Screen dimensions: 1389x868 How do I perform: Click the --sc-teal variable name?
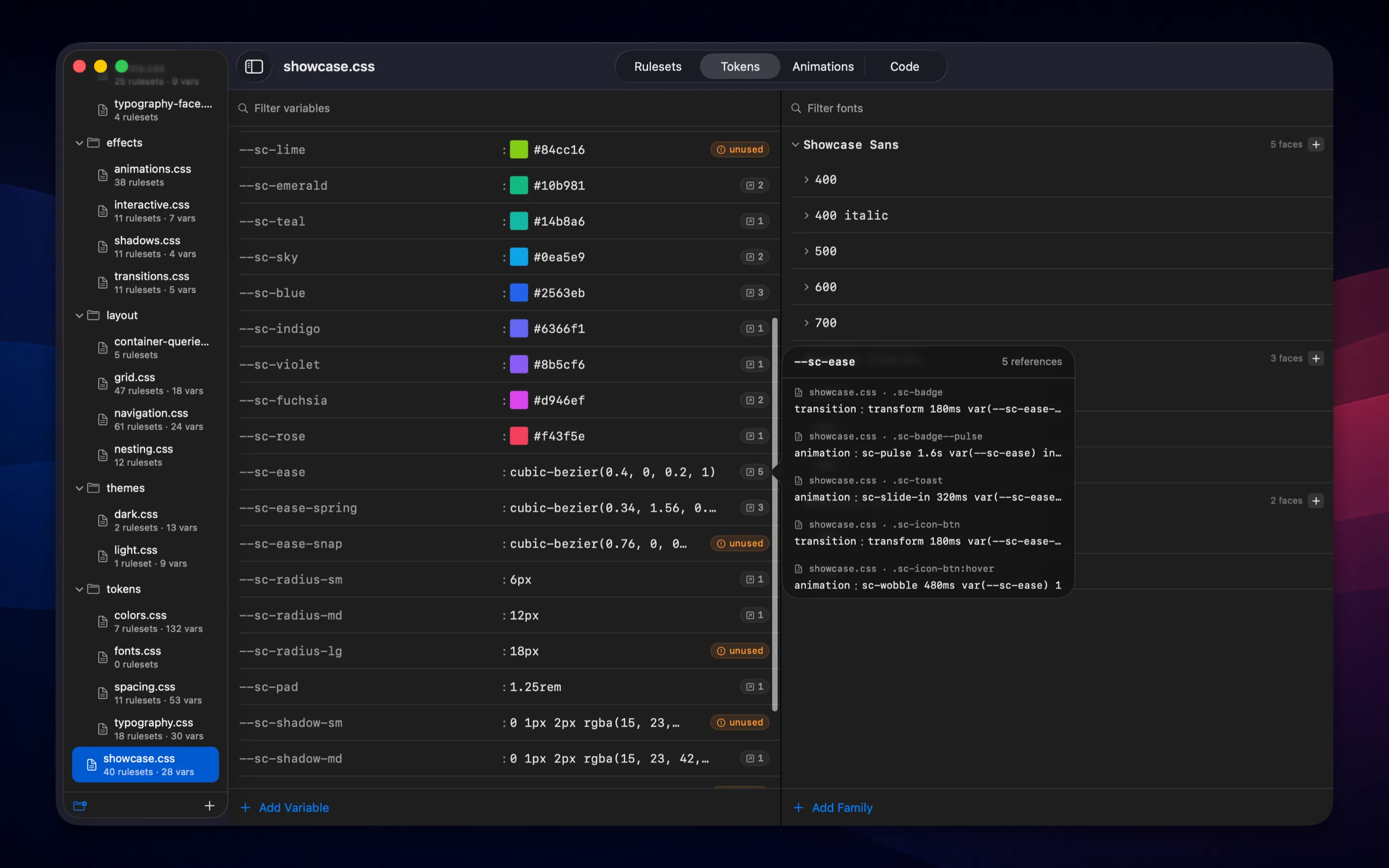click(272, 222)
